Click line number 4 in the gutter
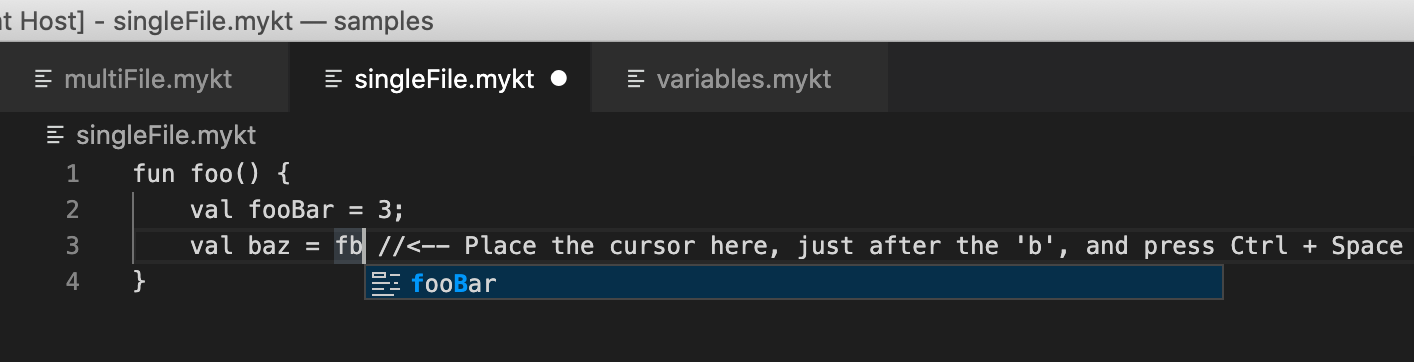Screen dimensions: 1414x362 click(72, 282)
